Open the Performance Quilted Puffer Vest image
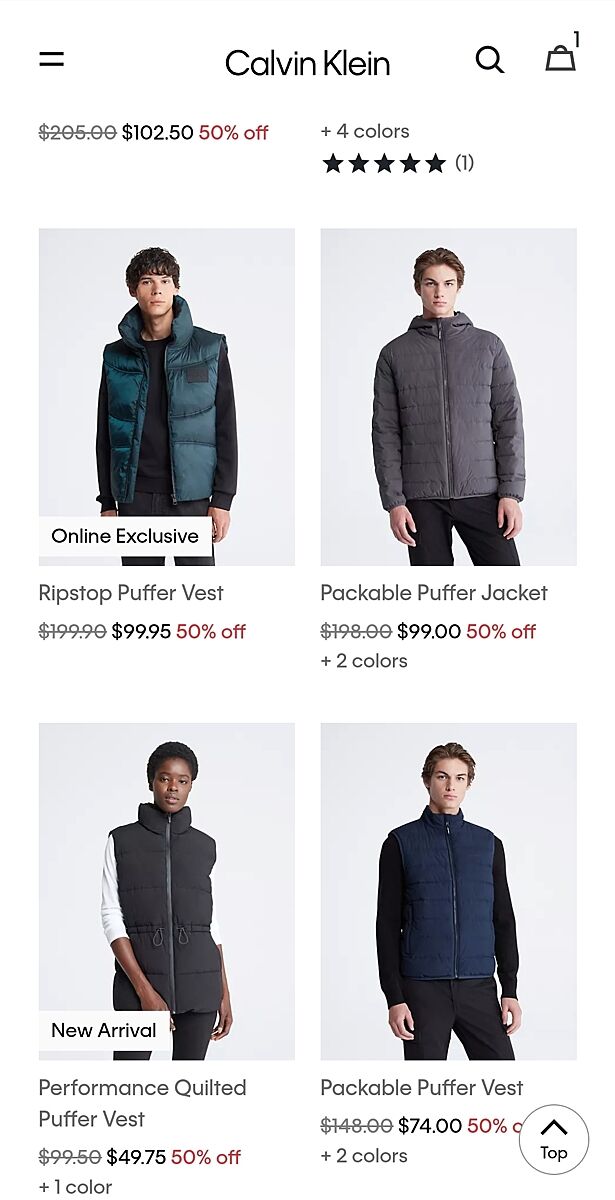This screenshot has height=1200, width=615. (x=167, y=891)
